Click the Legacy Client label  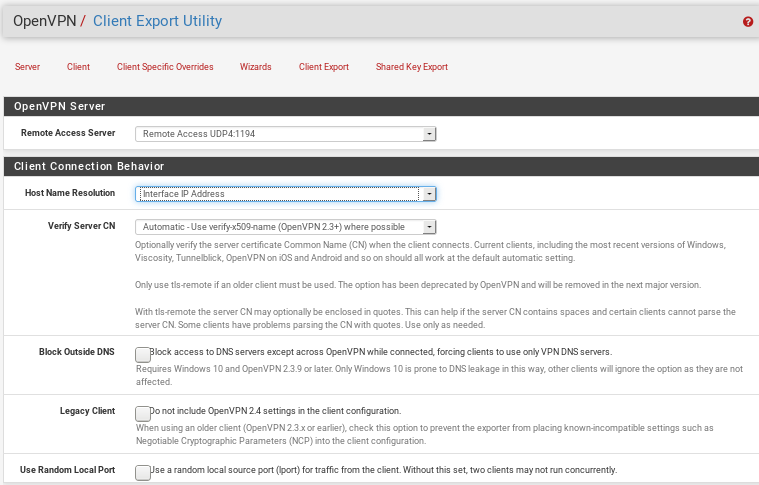(87, 411)
